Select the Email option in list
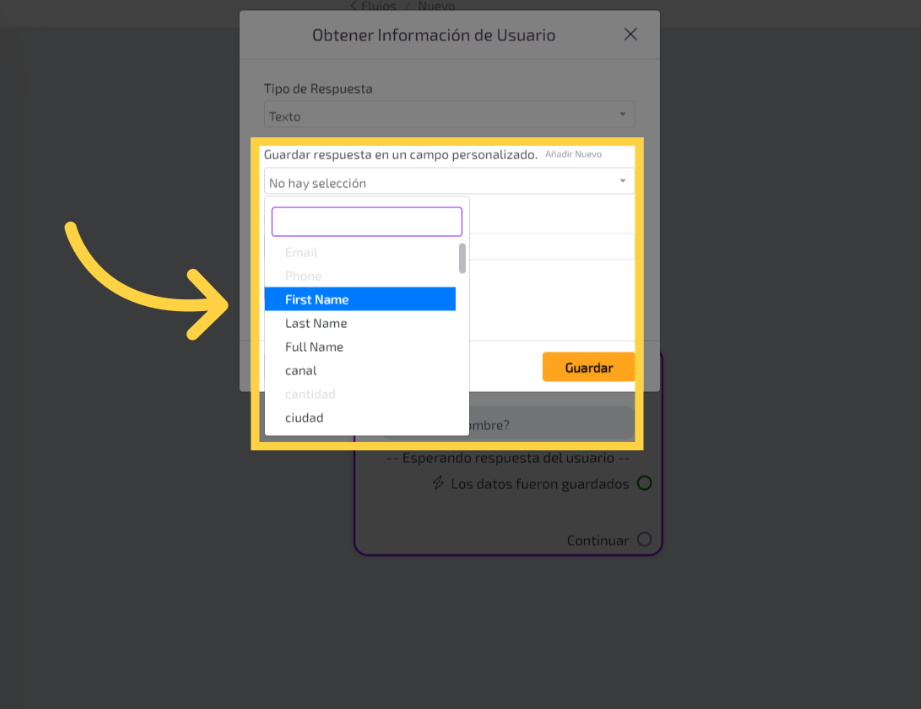 coord(301,253)
